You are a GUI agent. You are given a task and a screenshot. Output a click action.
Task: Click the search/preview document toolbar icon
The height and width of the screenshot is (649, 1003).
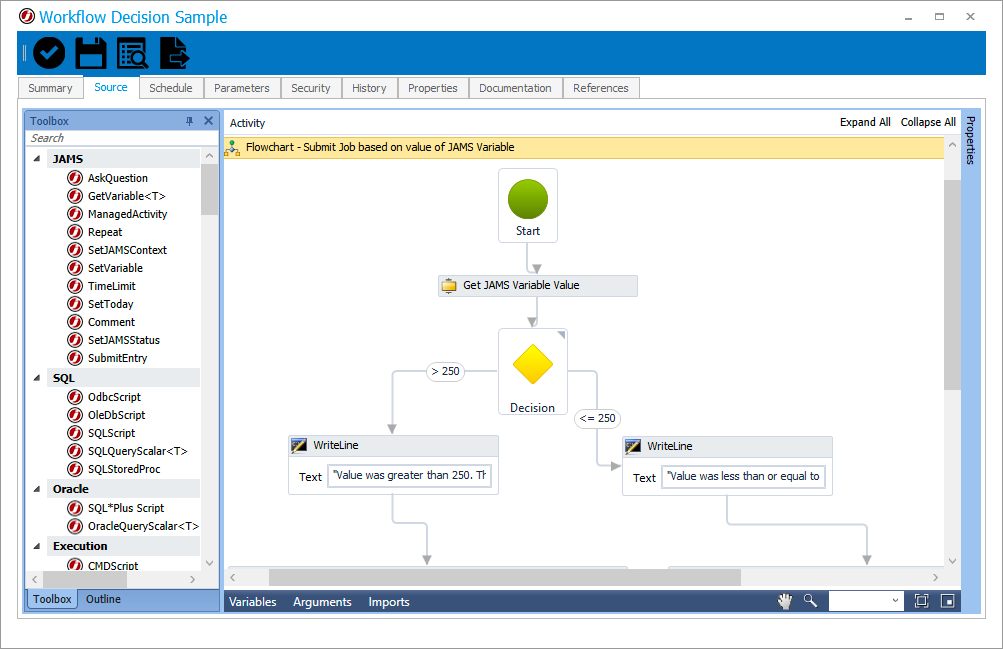pos(132,53)
